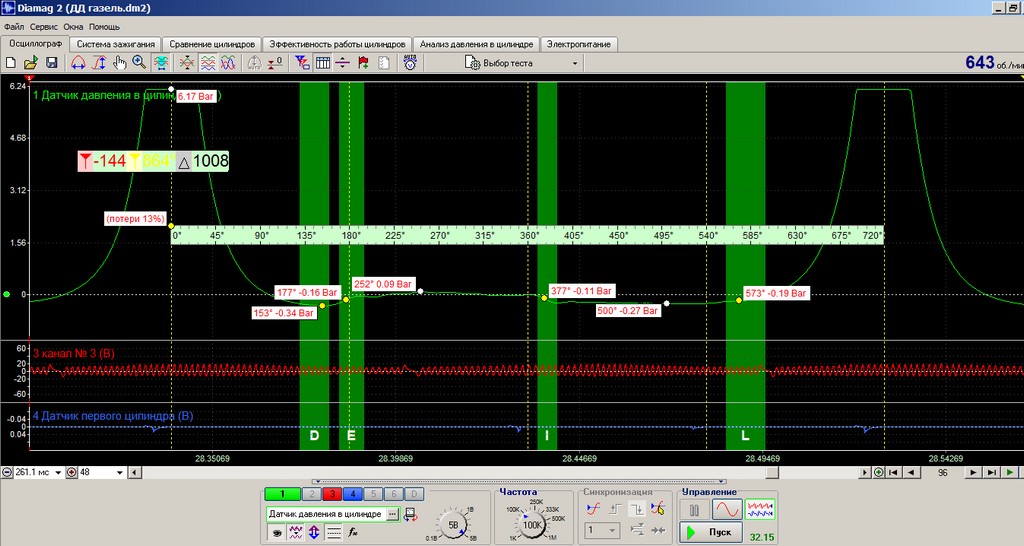
Task: Open Эффективность работы цилиндров tab
Action: click(x=337, y=44)
